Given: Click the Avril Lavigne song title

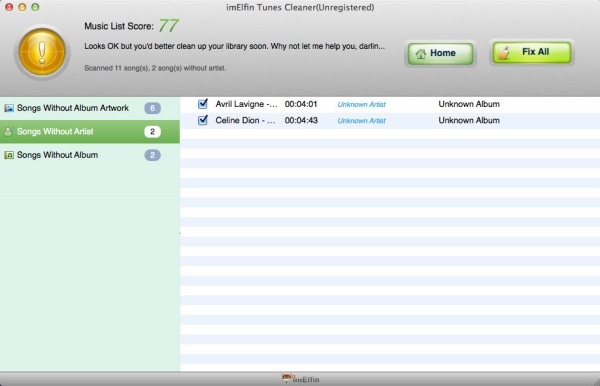Looking at the screenshot, I should click(x=246, y=104).
